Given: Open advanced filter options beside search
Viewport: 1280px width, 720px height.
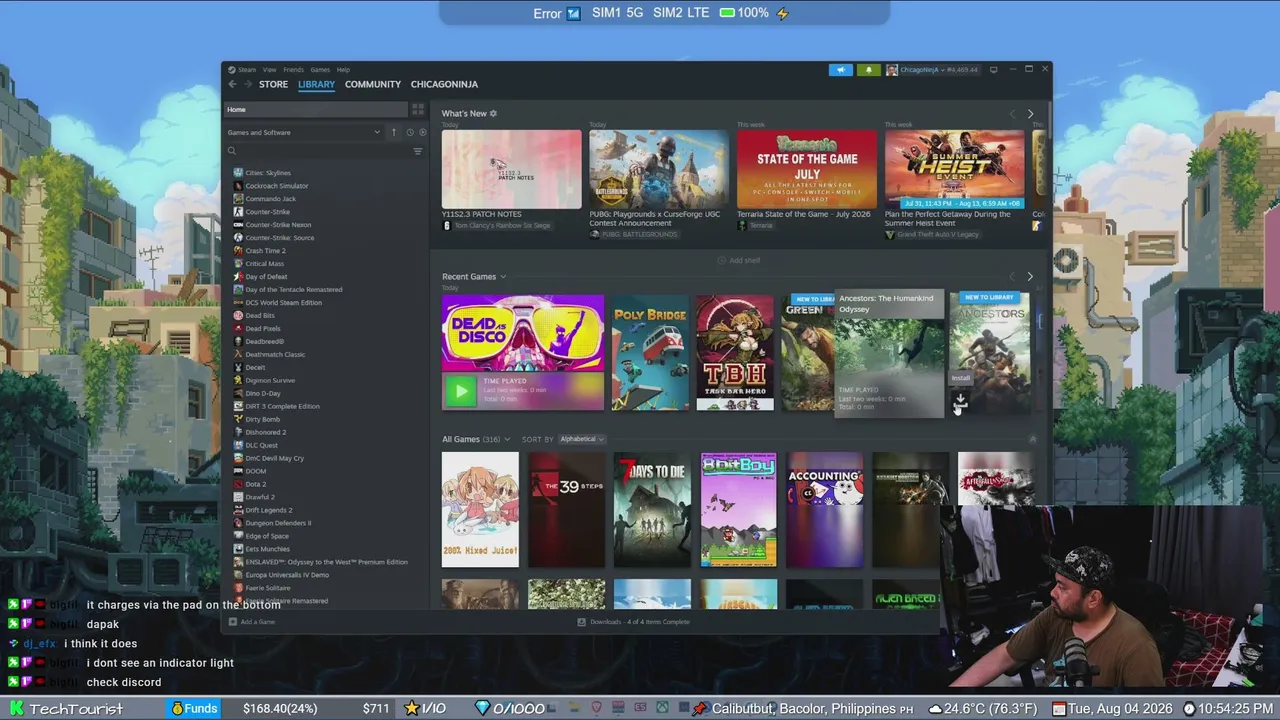Looking at the screenshot, I should point(418,151).
